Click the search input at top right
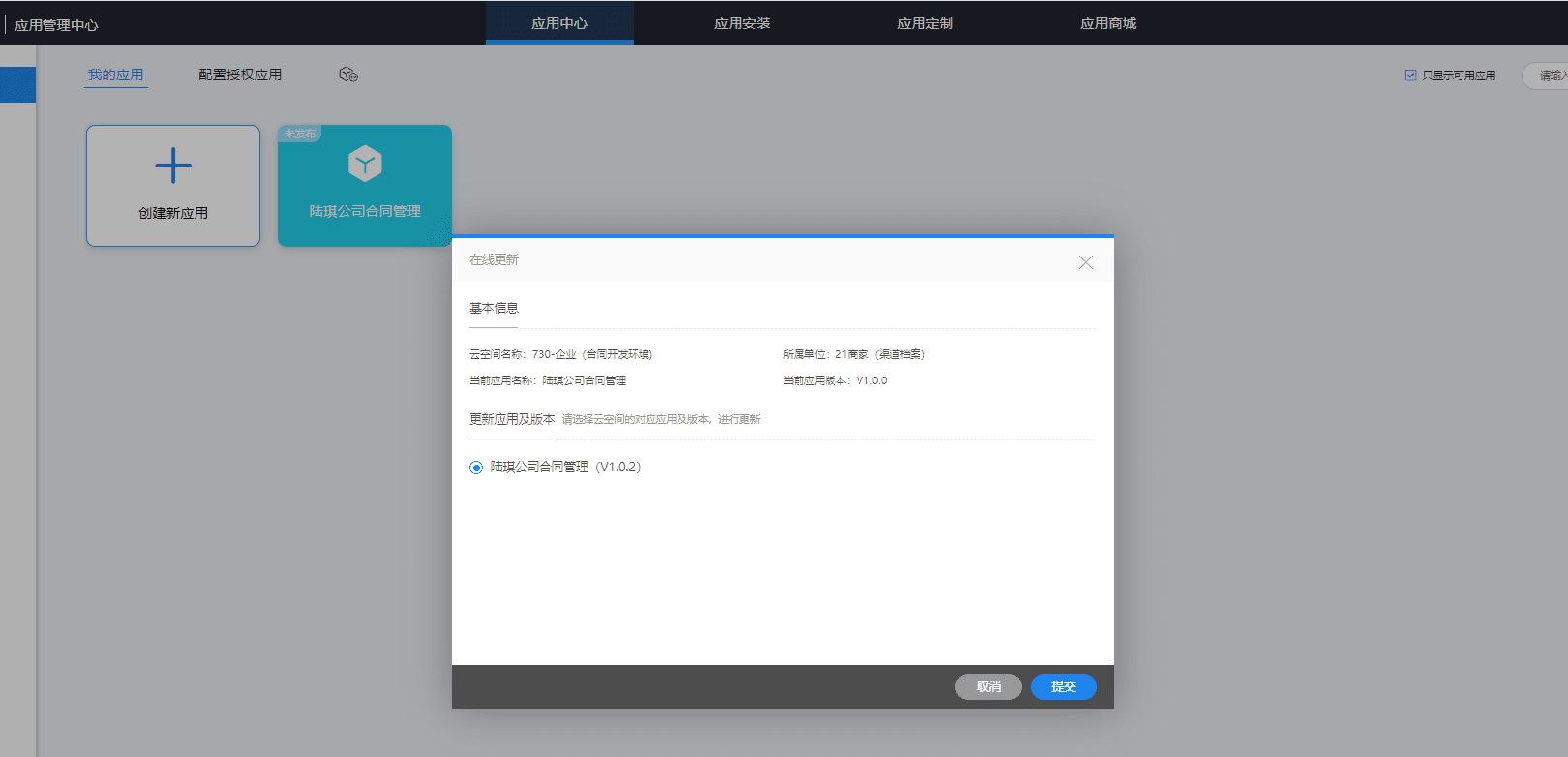 click(x=1547, y=76)
